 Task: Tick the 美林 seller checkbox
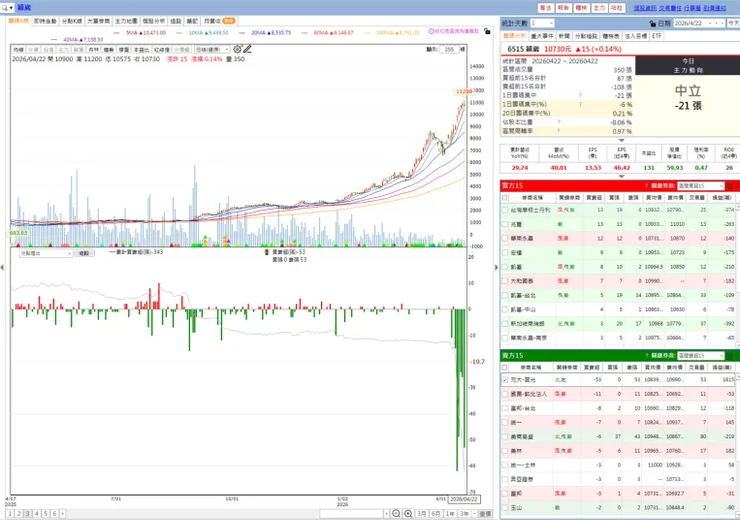pyautogui.click(x=505, y=451)
